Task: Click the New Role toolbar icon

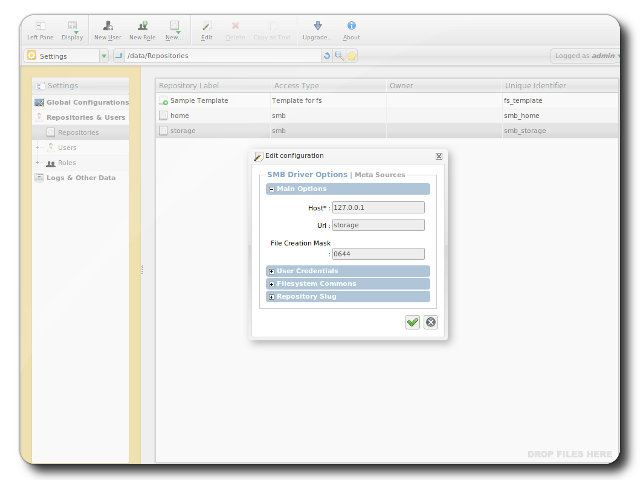Action: (141, 27)
